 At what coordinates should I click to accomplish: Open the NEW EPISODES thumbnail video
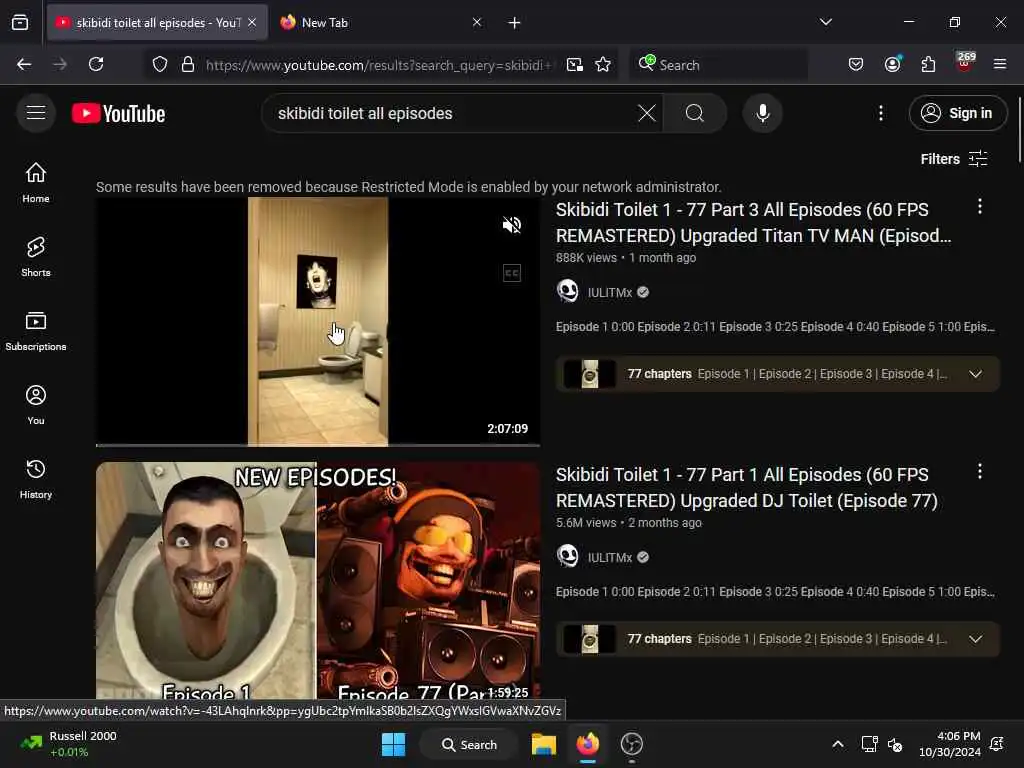pyautogui.click(x=317, y=581)
